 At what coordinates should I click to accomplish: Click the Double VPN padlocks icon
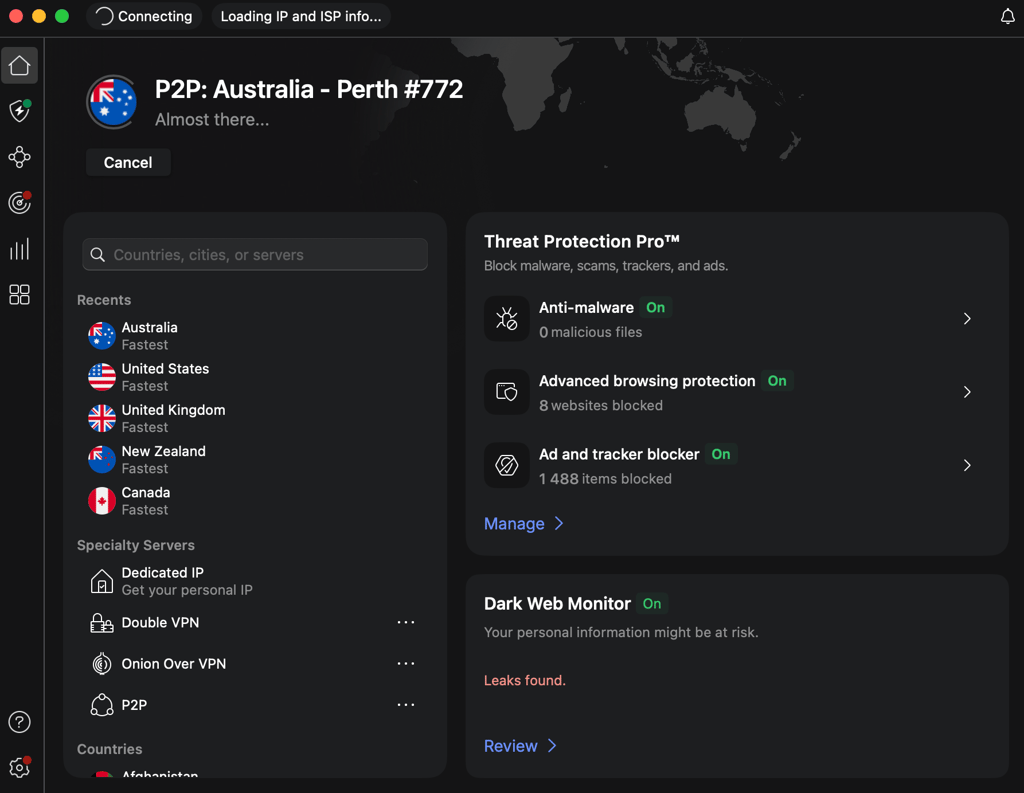click(x=102, y=623)
